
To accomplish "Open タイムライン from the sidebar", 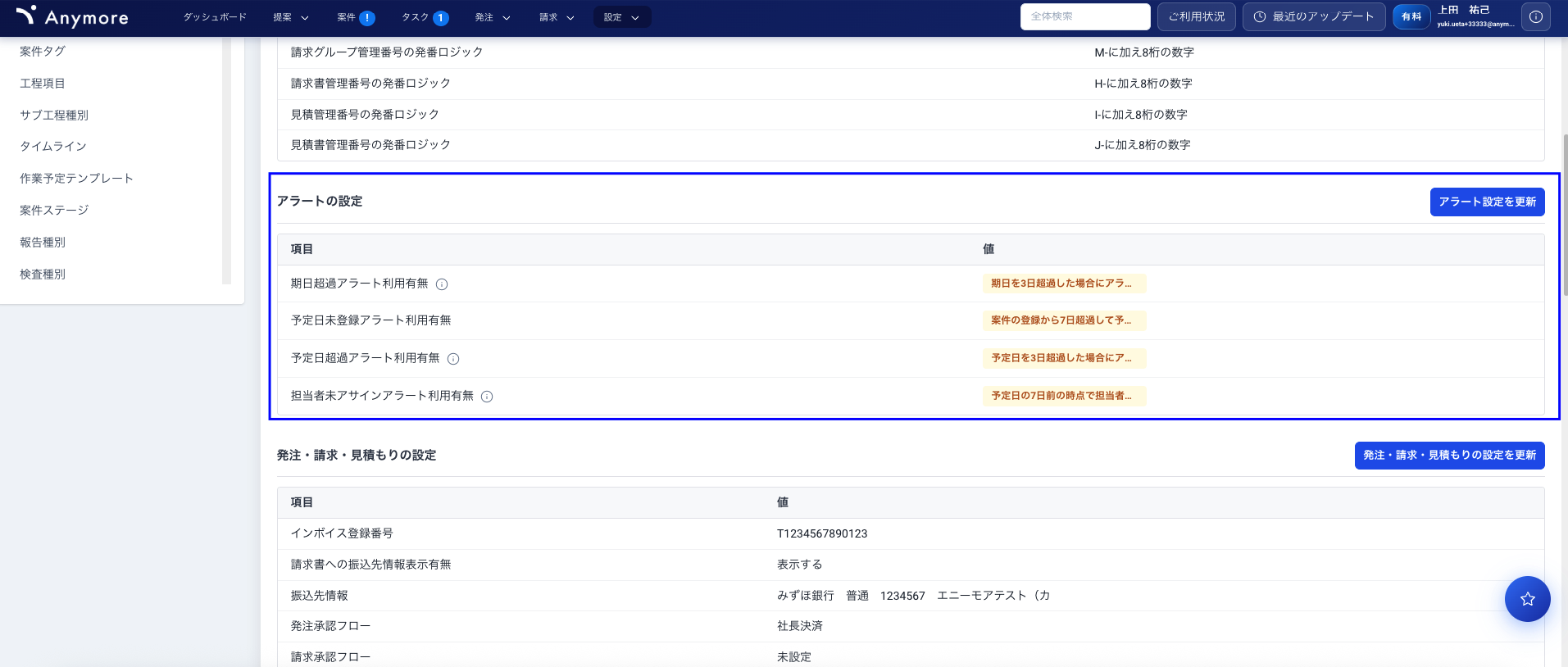I will click(53, 147).
